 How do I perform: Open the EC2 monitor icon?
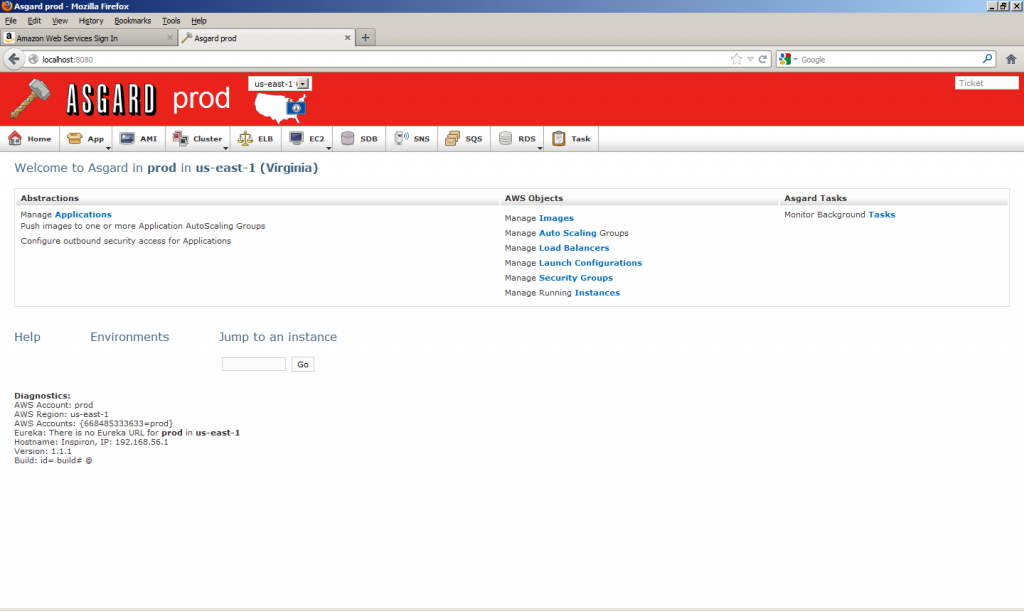[296, 139]
